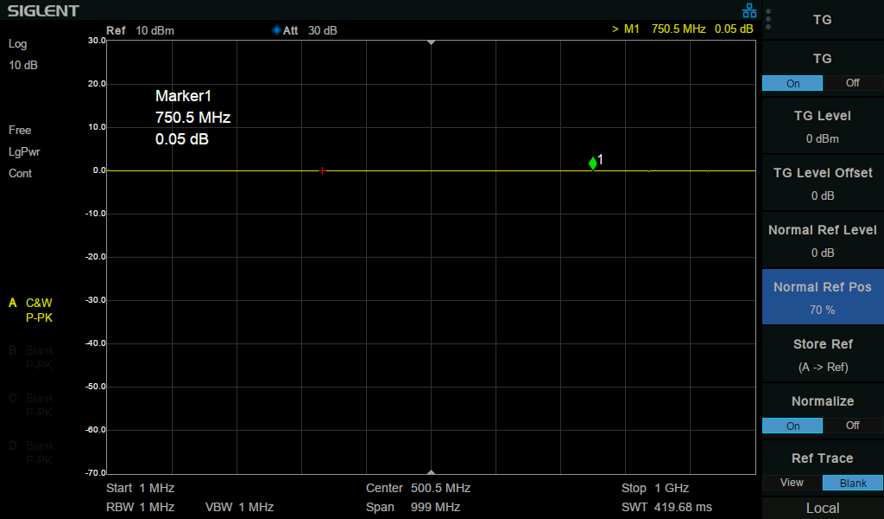Open Normal Ref Level setting
This screenshot has height=519, width=884.
823,241
